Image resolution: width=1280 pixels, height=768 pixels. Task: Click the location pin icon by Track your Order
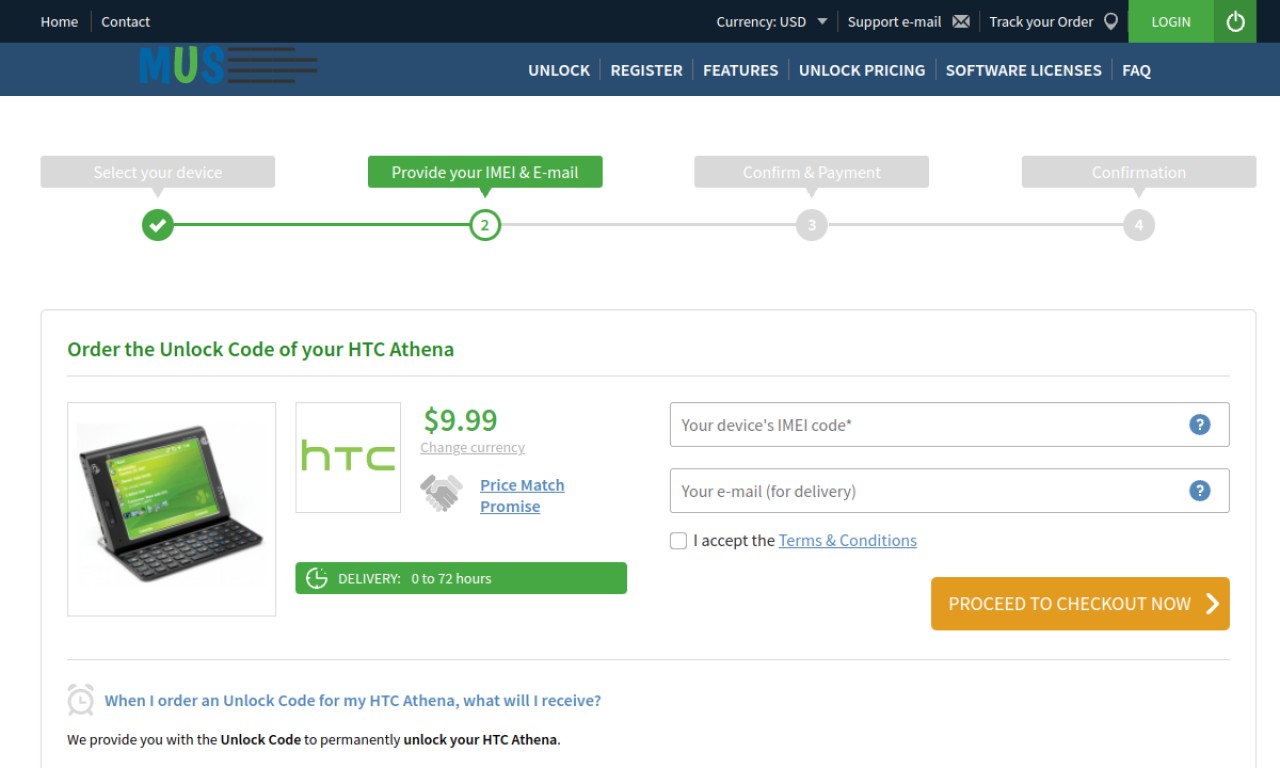(x=1111, y=21)
